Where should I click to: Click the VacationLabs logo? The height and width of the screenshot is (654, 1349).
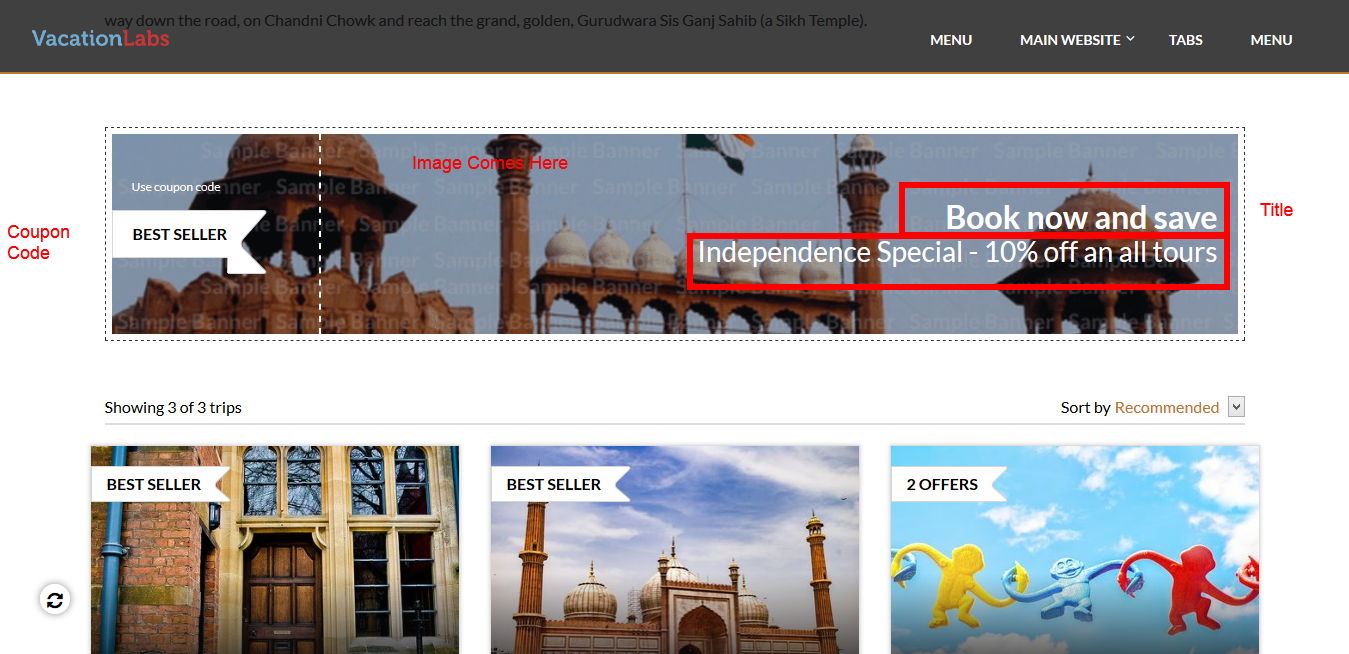[100, 39]
